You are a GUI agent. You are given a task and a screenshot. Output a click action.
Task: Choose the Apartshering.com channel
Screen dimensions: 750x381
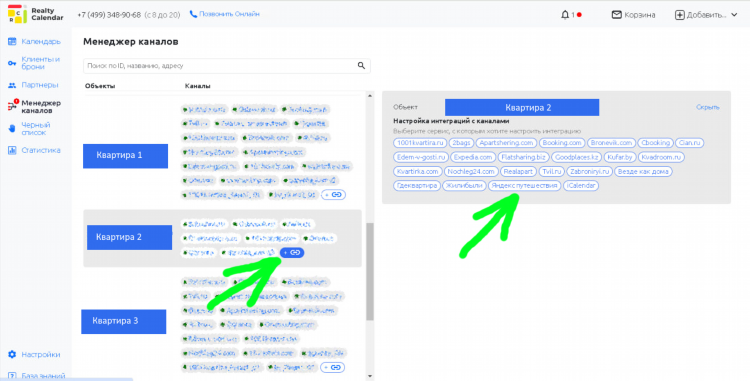(x=506, y=142)
